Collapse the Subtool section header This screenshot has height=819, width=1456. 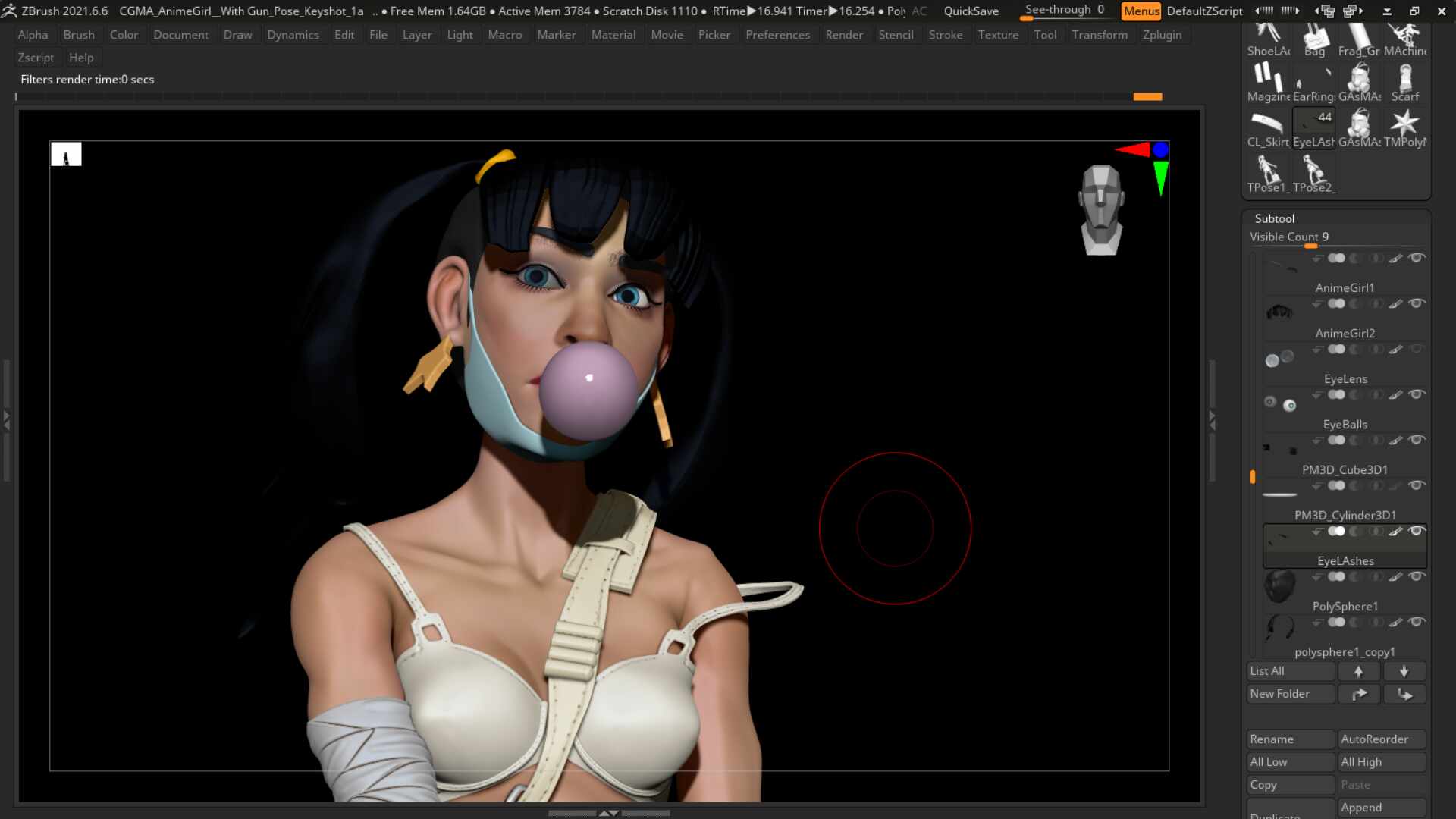(x=1274, y=218)
